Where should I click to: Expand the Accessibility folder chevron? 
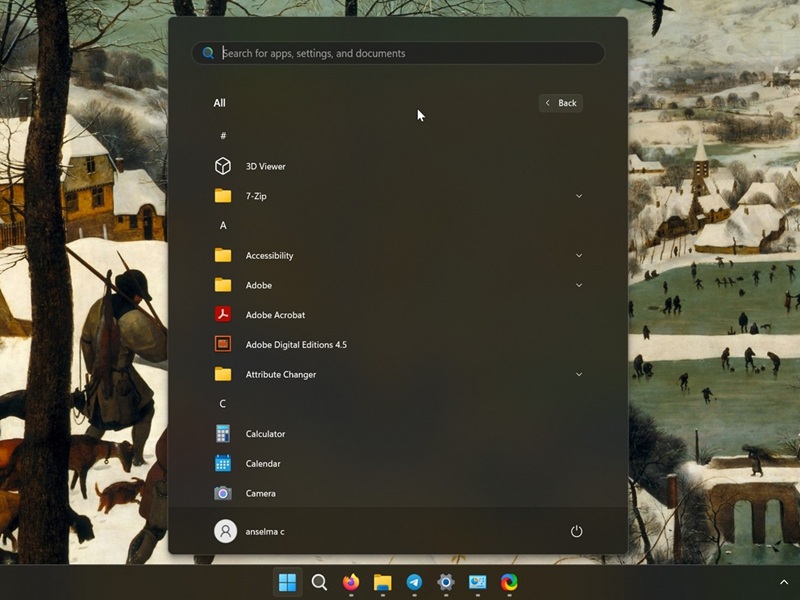[579, 255]
